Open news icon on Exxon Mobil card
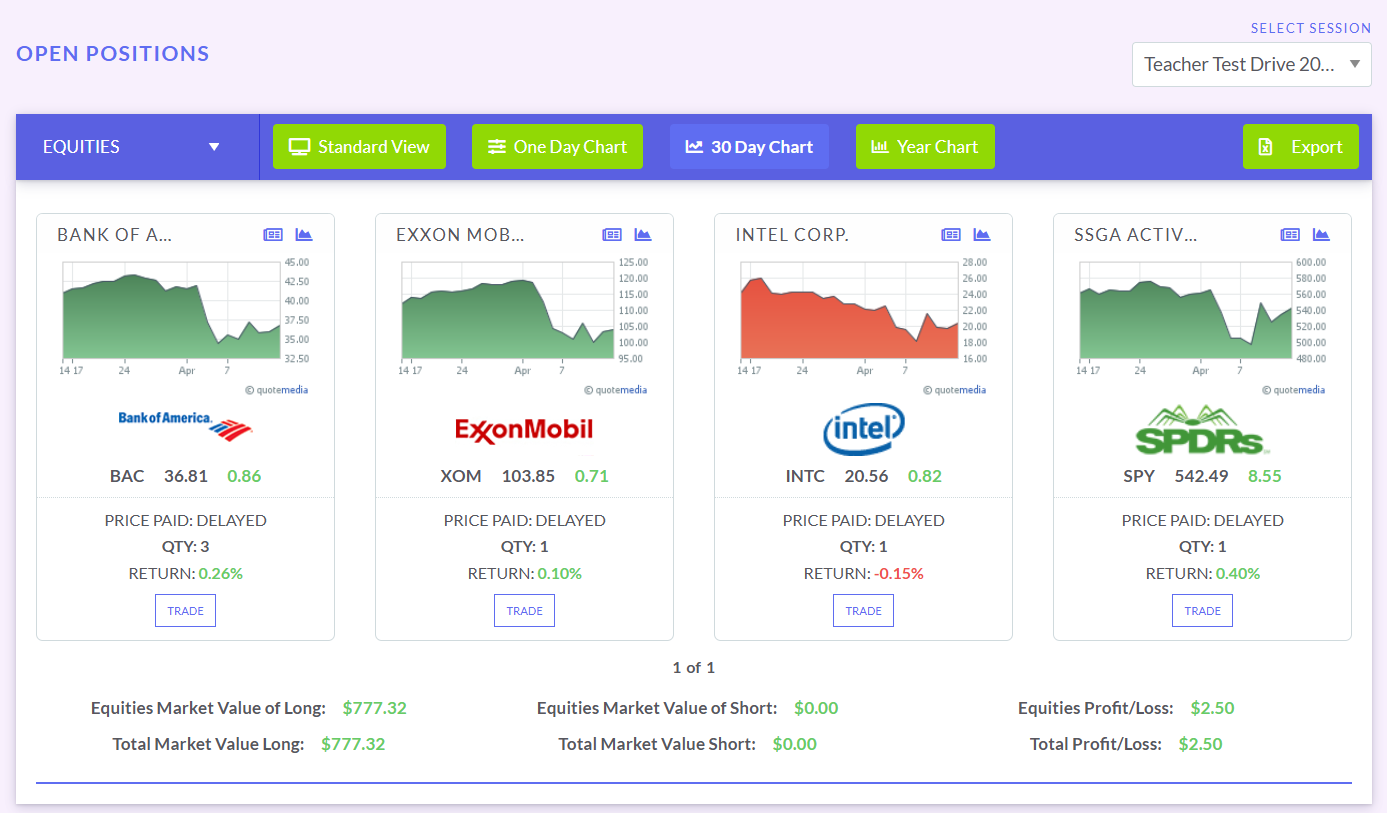This screenshot has width=1387, height=813. pos(612,235)
